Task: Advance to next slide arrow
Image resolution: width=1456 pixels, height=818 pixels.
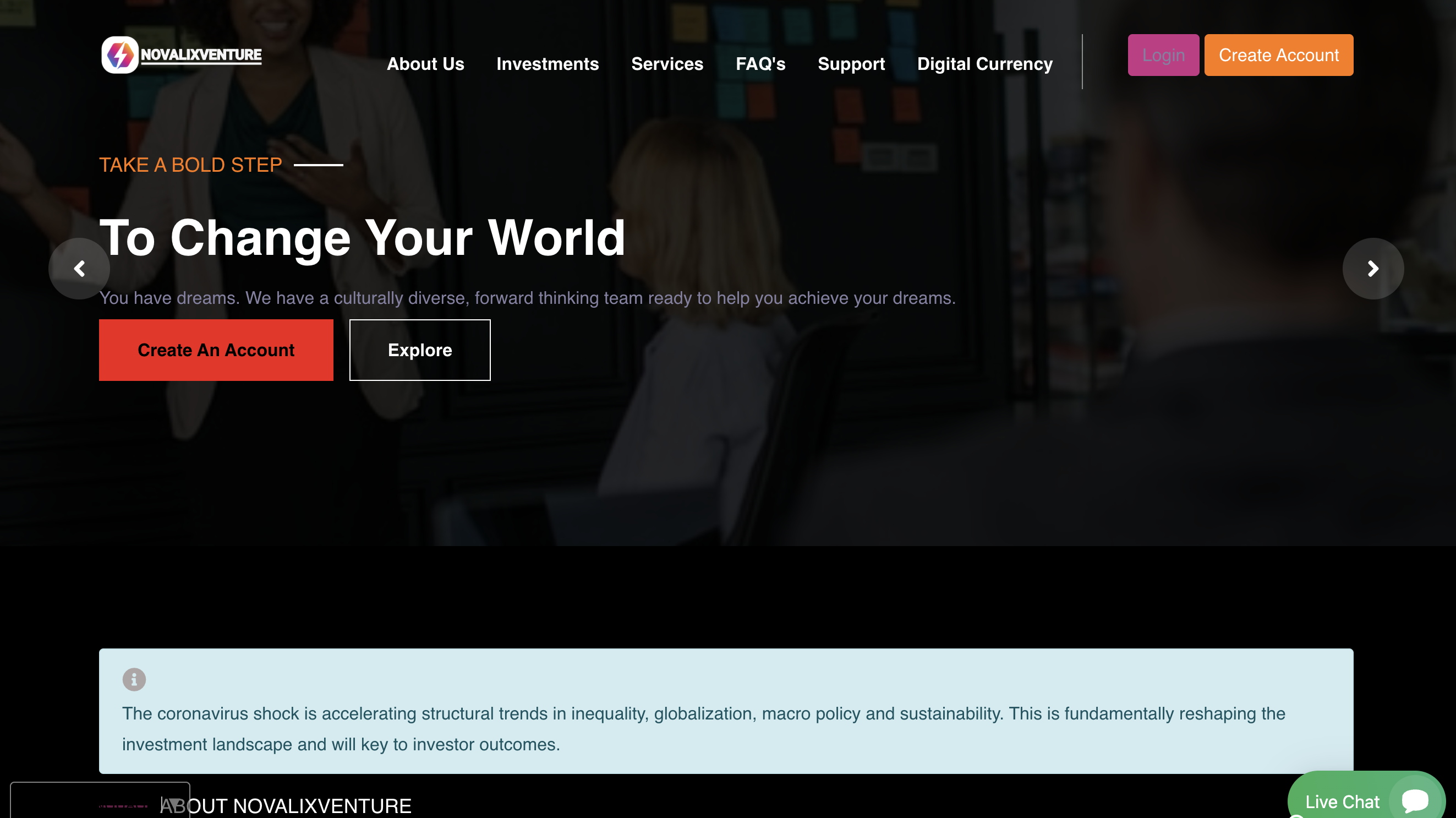Action: 1373,269
